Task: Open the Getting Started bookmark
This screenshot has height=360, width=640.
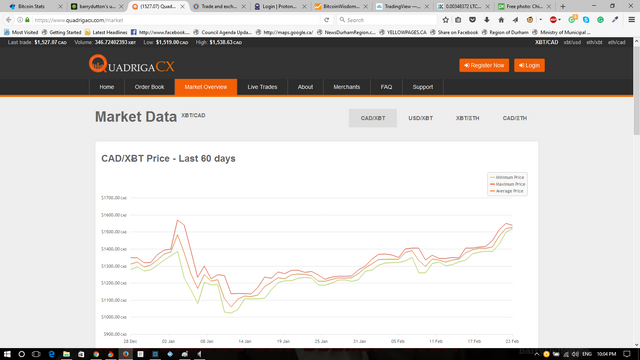Action: click(61, 32)
